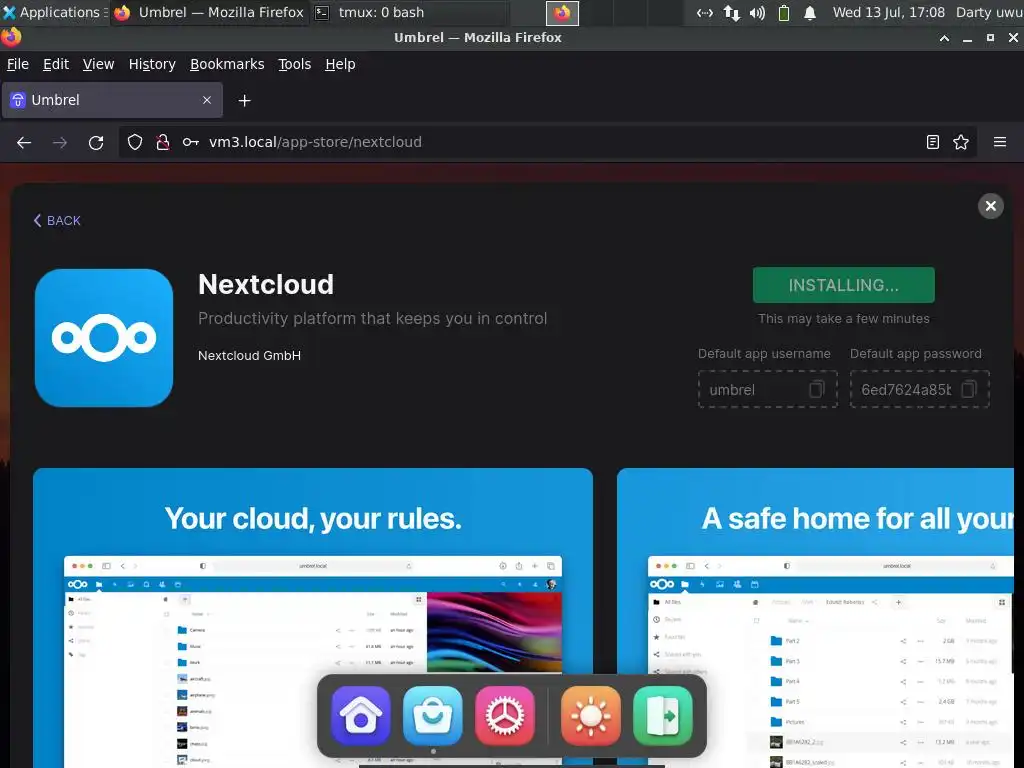Open 'Your cloud, your rules' screenshot
Viewport: 1024px width, 768px height.
[313, 617]
